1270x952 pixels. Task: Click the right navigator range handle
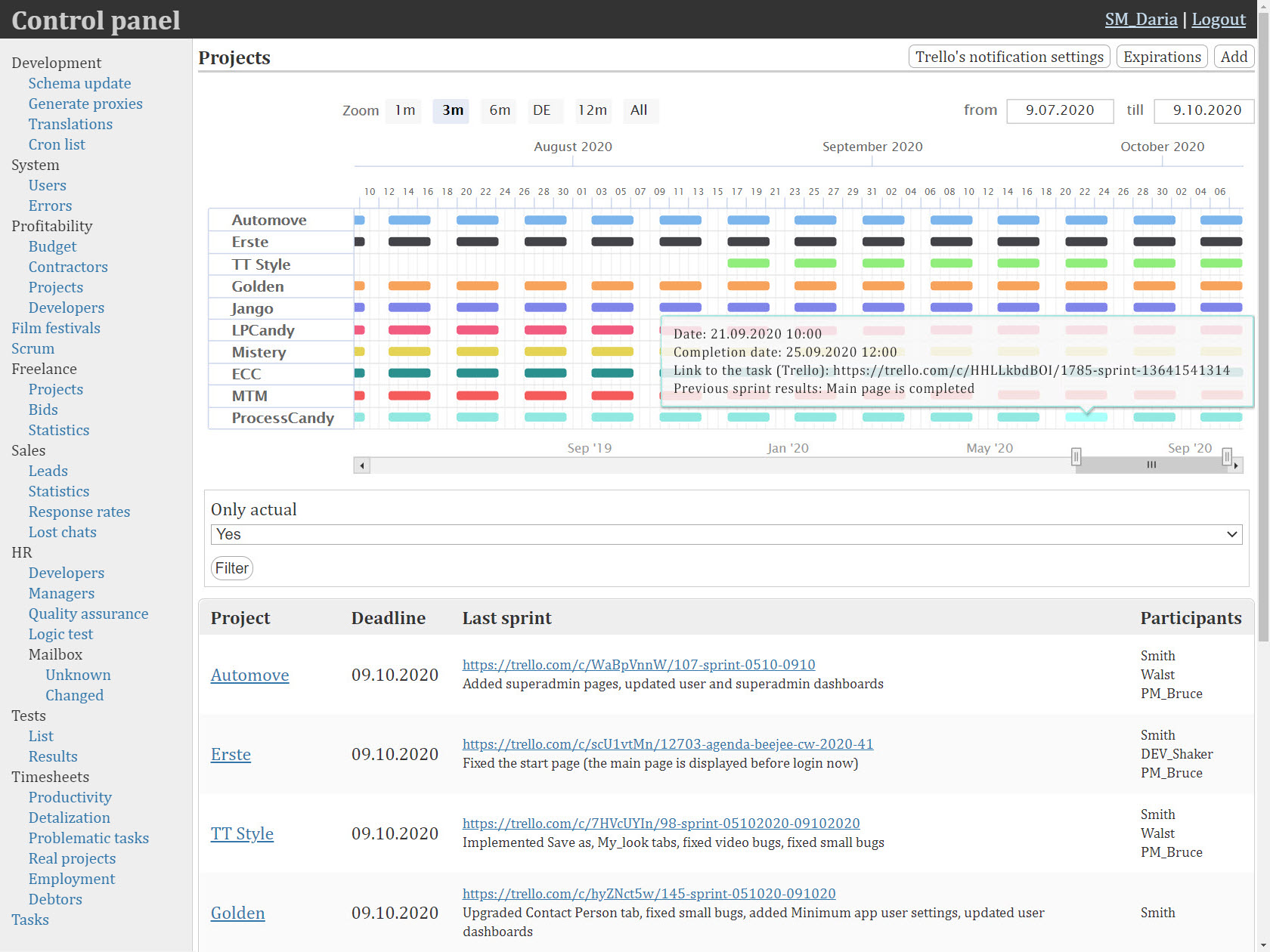(x=1227, y=456)
